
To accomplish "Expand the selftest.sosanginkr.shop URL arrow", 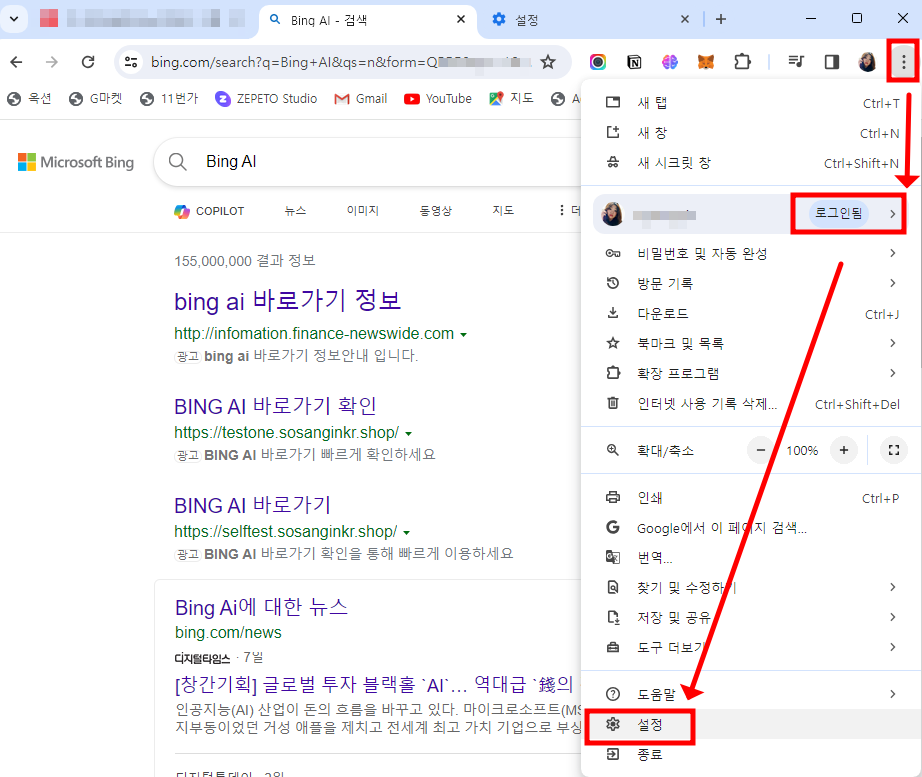I will (x=406, y=532).
